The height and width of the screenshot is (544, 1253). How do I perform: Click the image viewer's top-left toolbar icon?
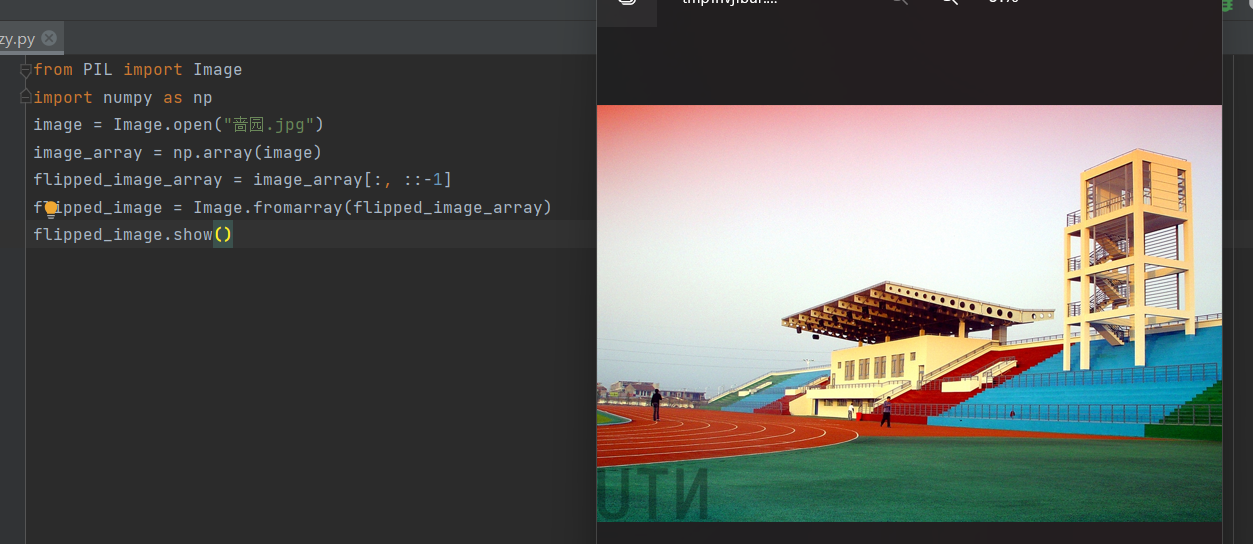[627, 2]
